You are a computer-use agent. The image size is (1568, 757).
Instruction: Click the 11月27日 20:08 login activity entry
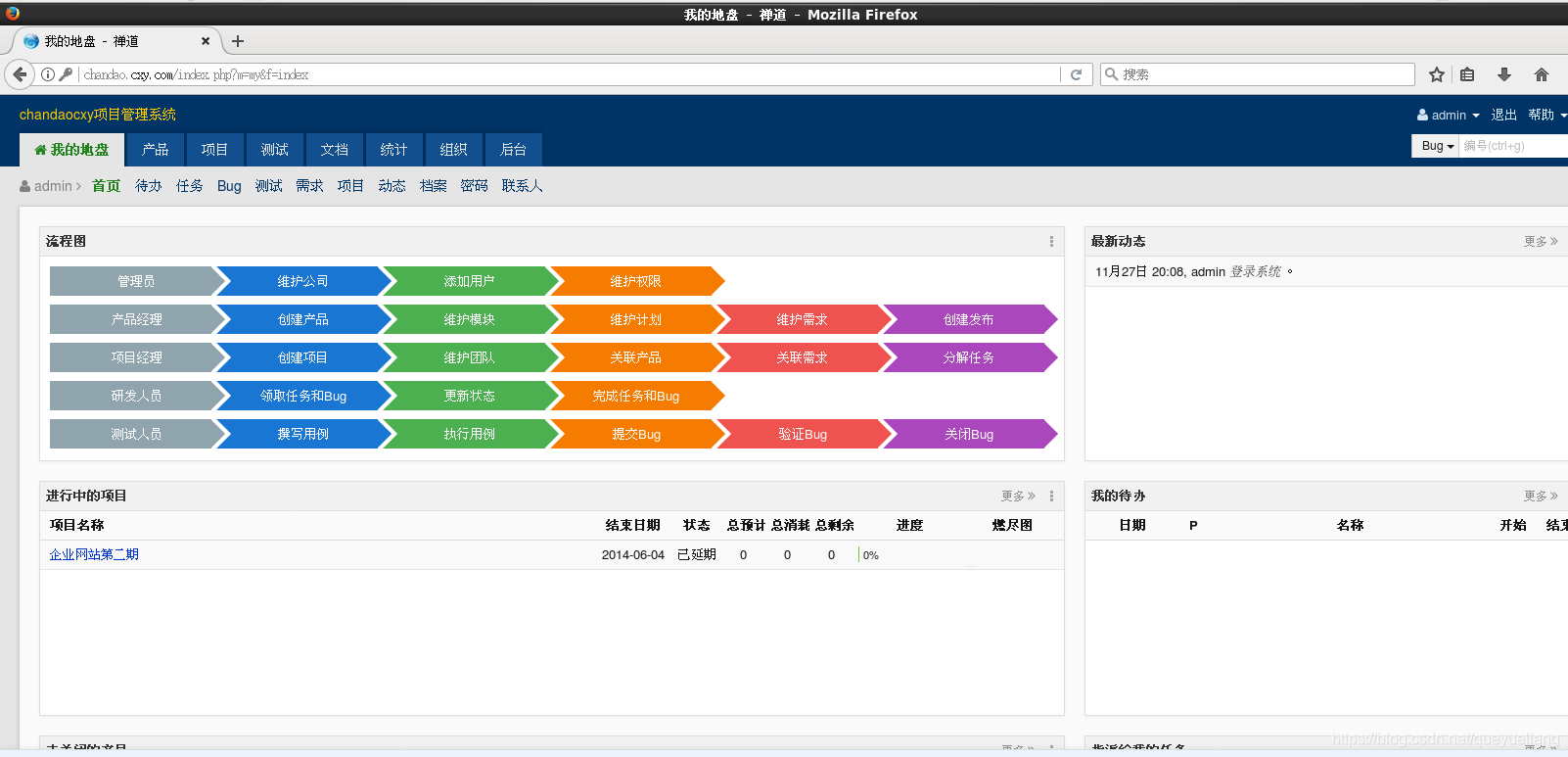pos(1194,271)
